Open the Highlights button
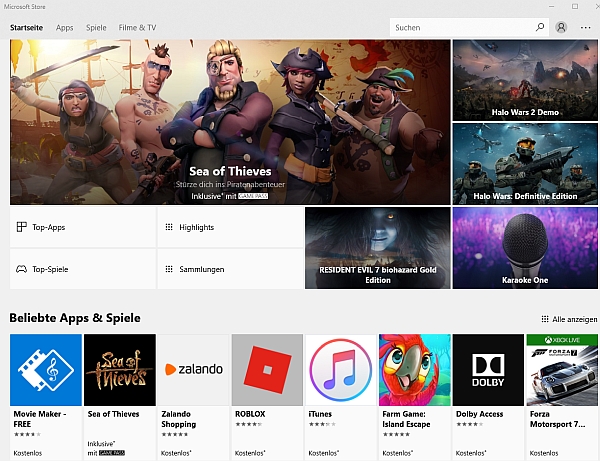 click(230, 227)
